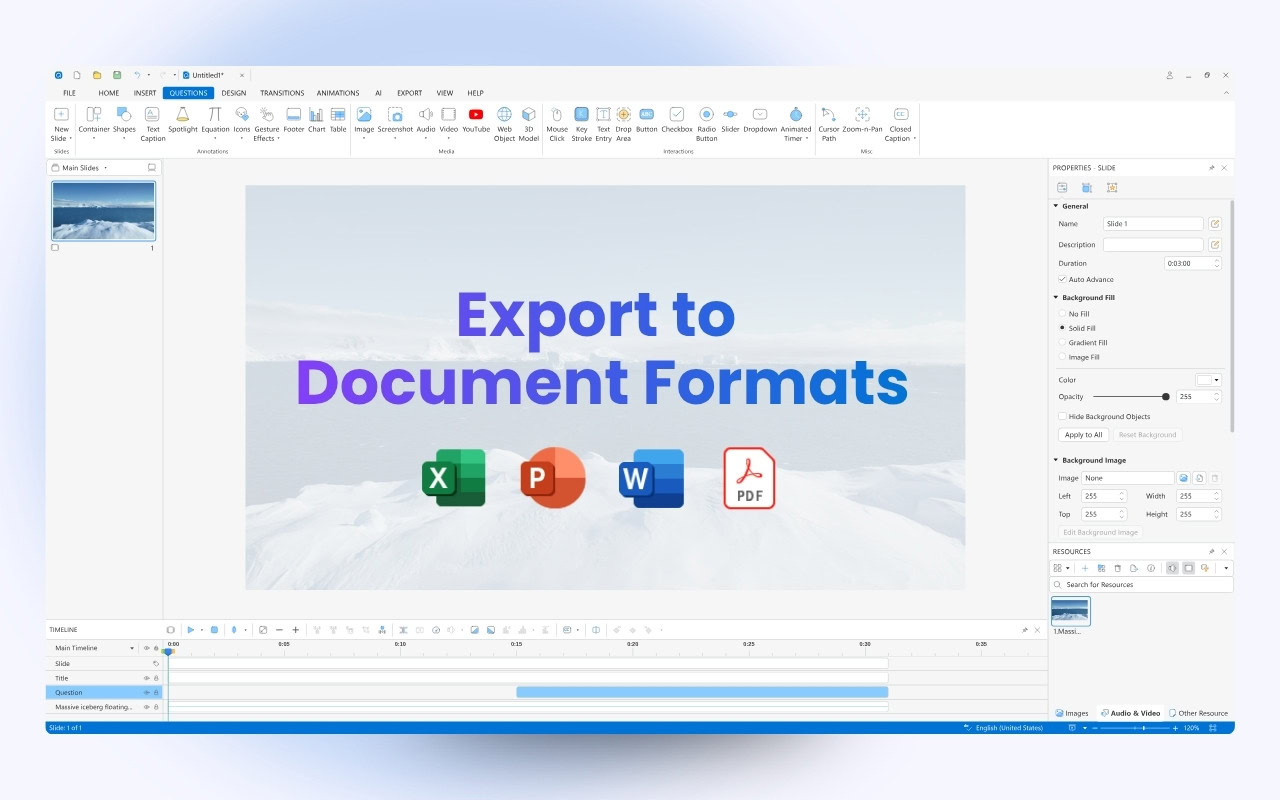Image resolution: width=1280 pixels, height=800 pixels.
Task: Play the timeline preview
Action: (x=192, y=629)
